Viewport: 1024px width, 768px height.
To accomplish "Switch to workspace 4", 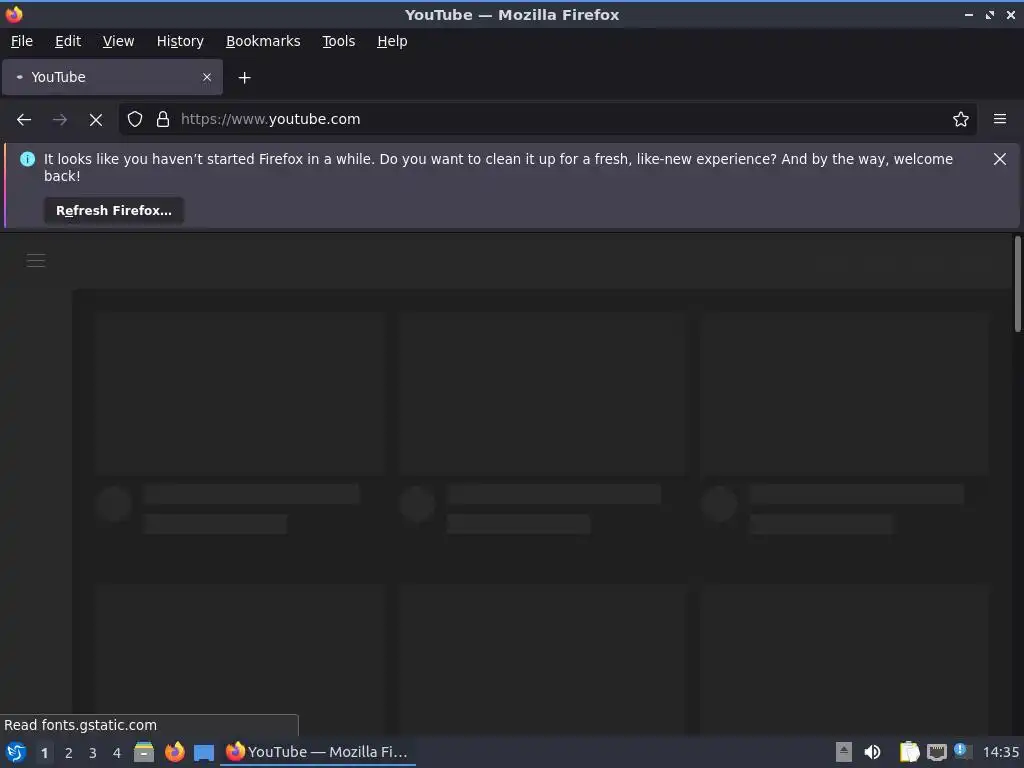I will coord(117,753).
